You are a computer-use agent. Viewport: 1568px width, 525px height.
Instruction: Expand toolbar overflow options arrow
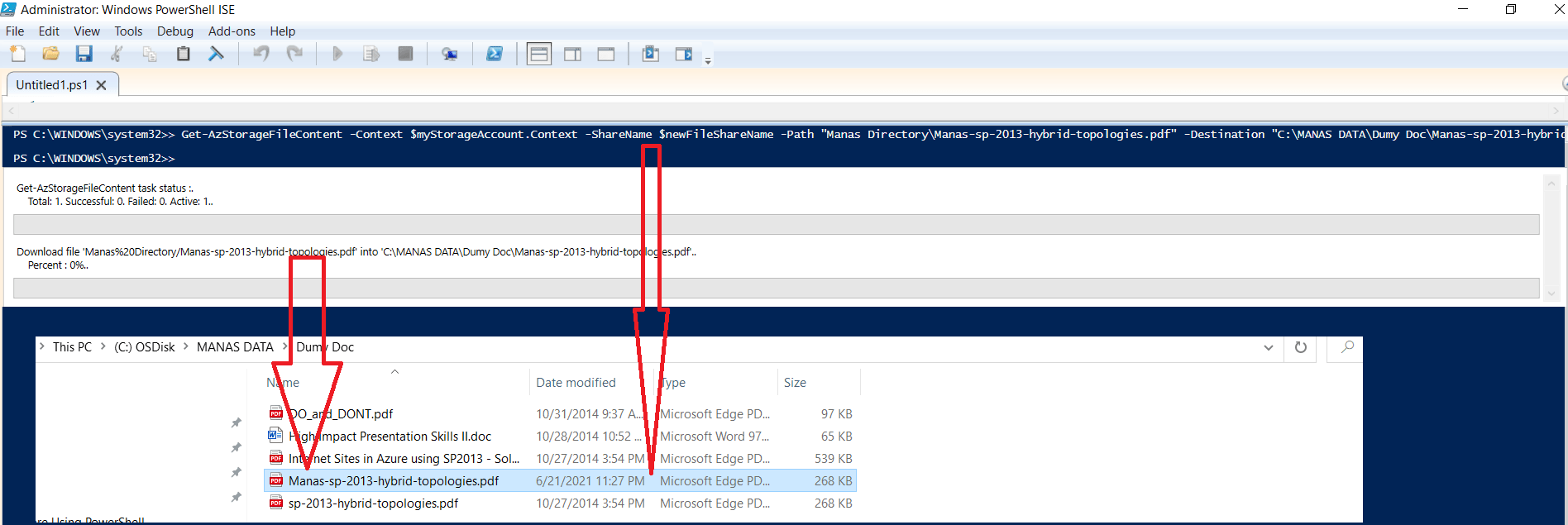[x=708, y=60]
